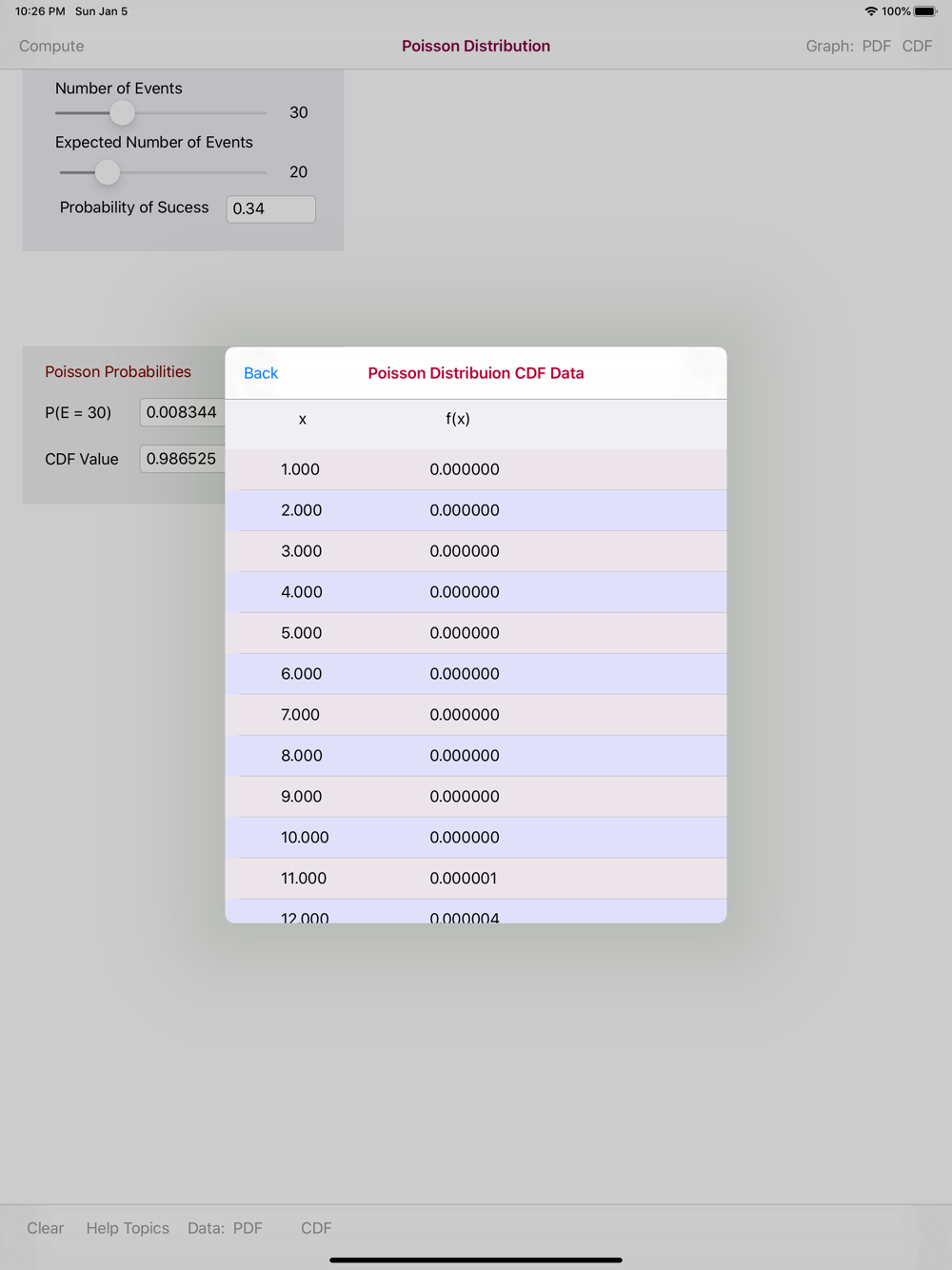The width and height of the screenshot is (952, 1270).
Task: Tap Back in the CDF Data popup
Action: coord(261,373)
